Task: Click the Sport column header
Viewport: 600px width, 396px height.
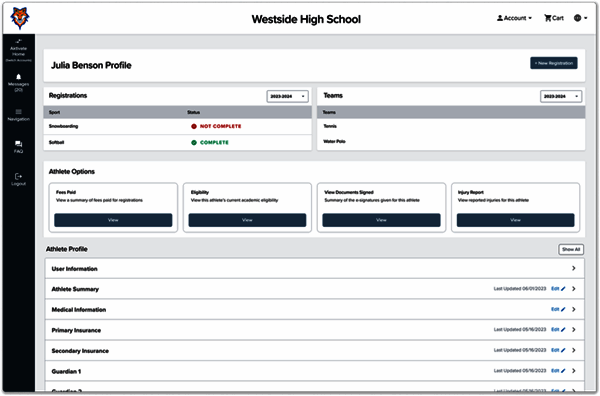Action: click(54, 112)
